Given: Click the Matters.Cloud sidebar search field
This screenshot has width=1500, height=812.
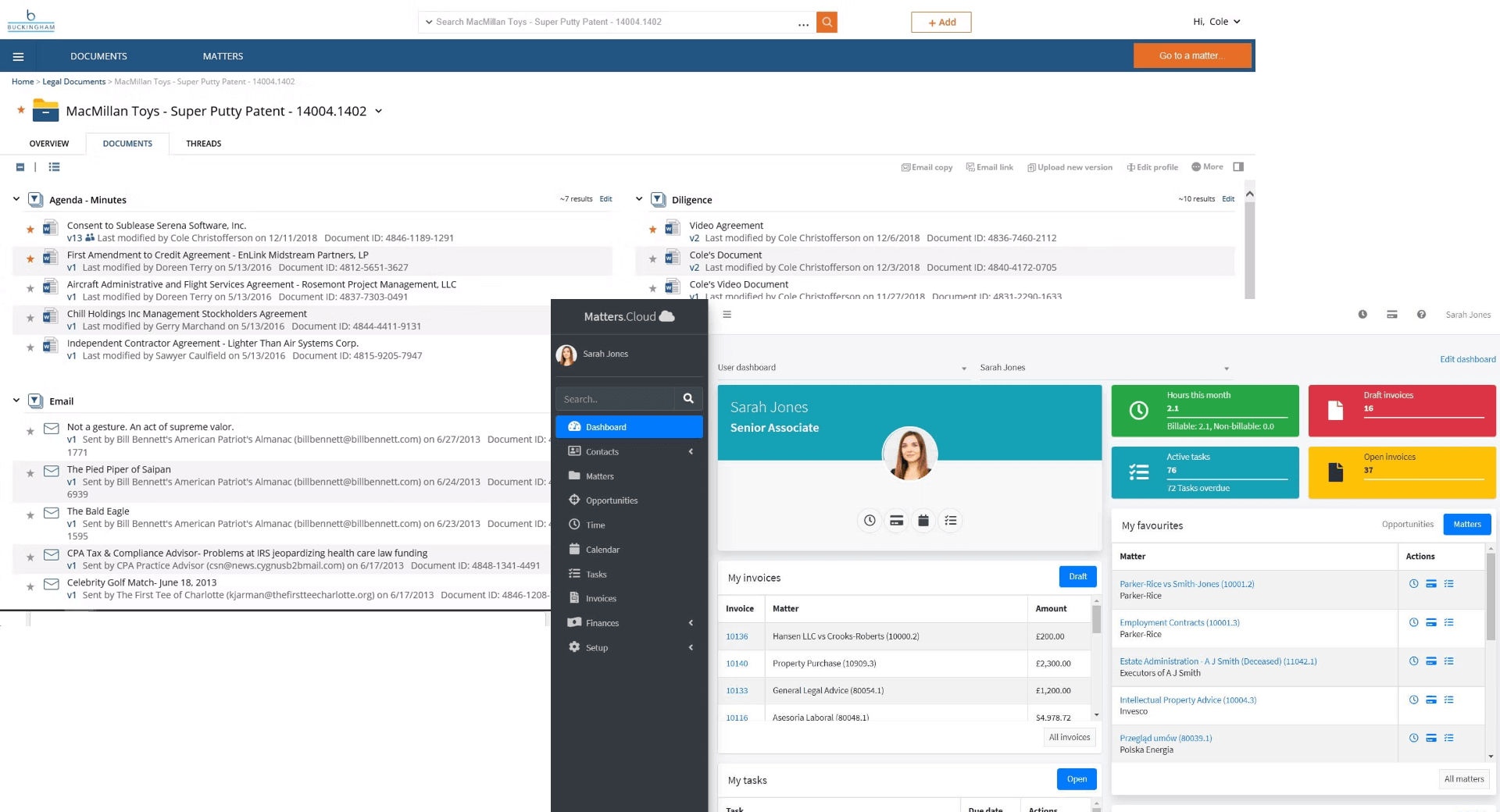Looking at the screenshot, I should (x=615, y=399).
